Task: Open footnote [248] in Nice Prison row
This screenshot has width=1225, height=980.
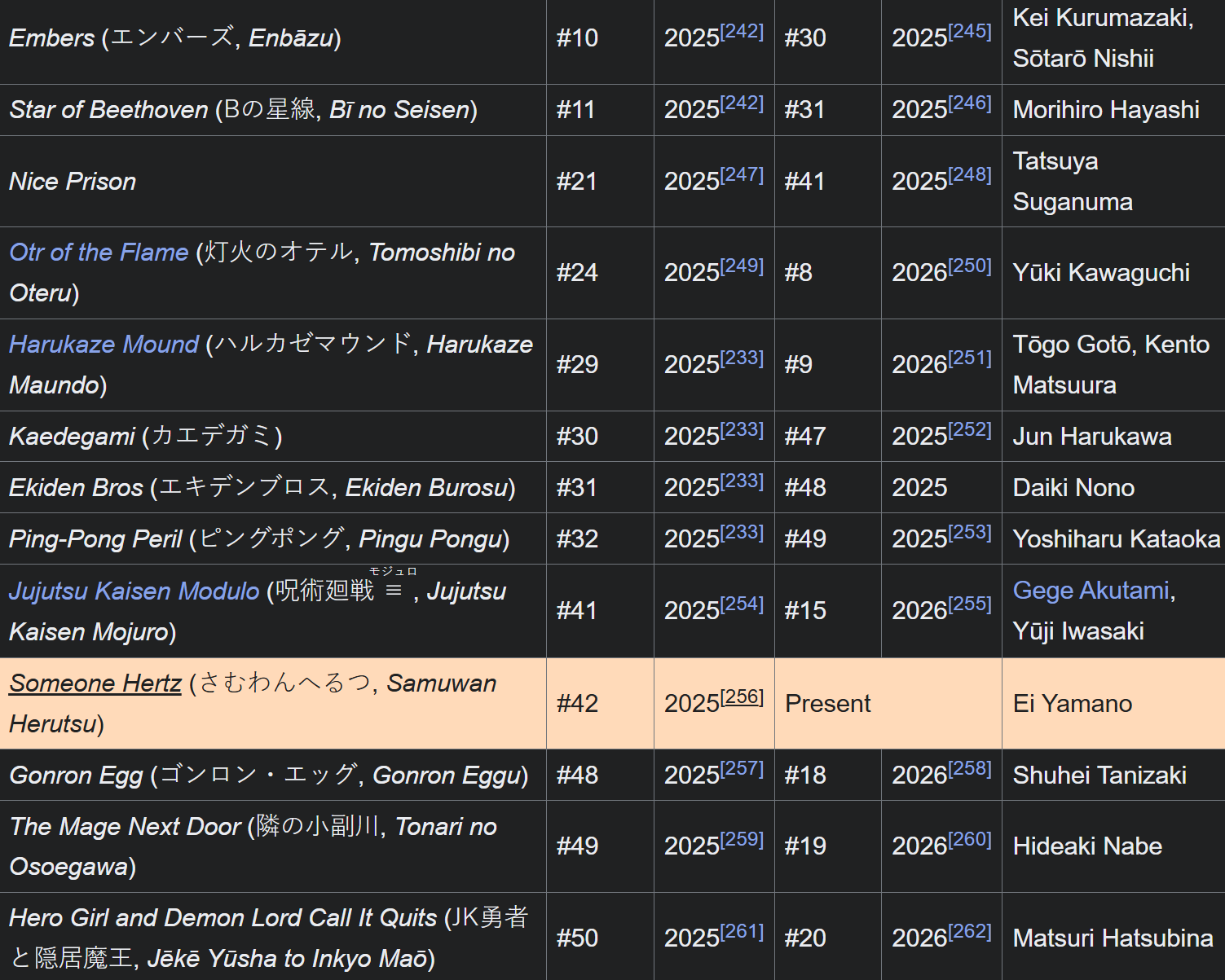Action: (x=970, y=175)
